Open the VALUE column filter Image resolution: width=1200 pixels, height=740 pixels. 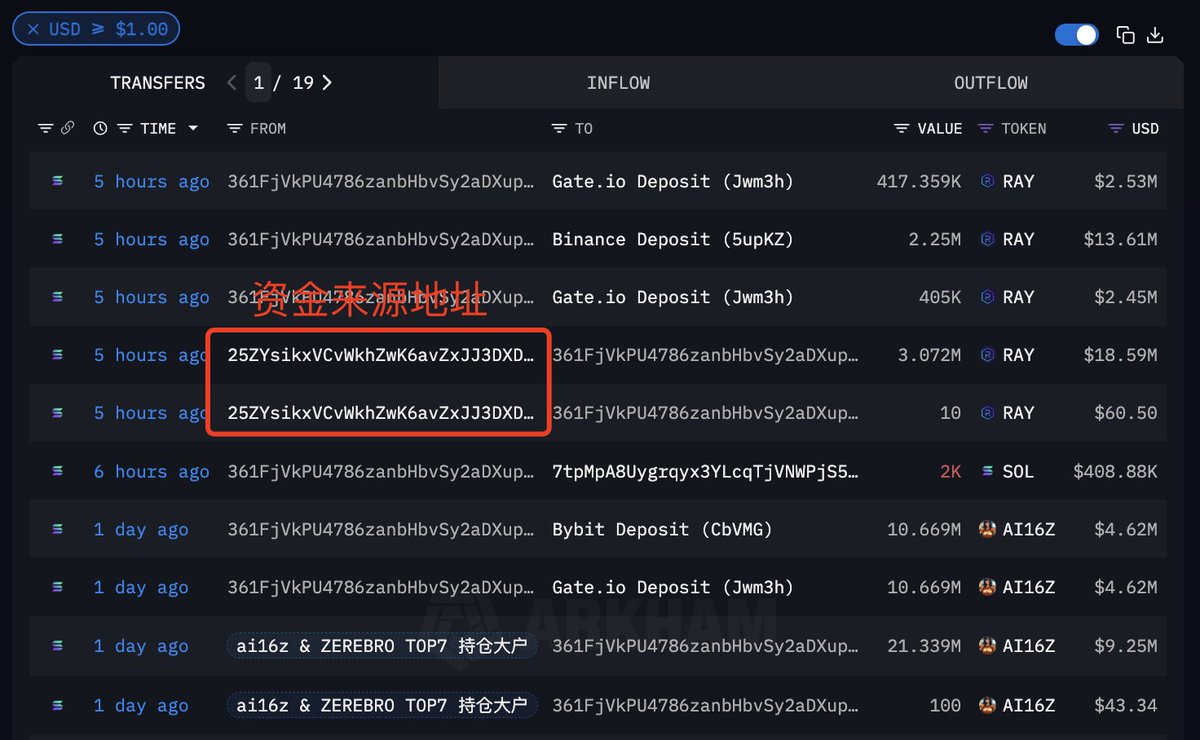coord(902,128)
